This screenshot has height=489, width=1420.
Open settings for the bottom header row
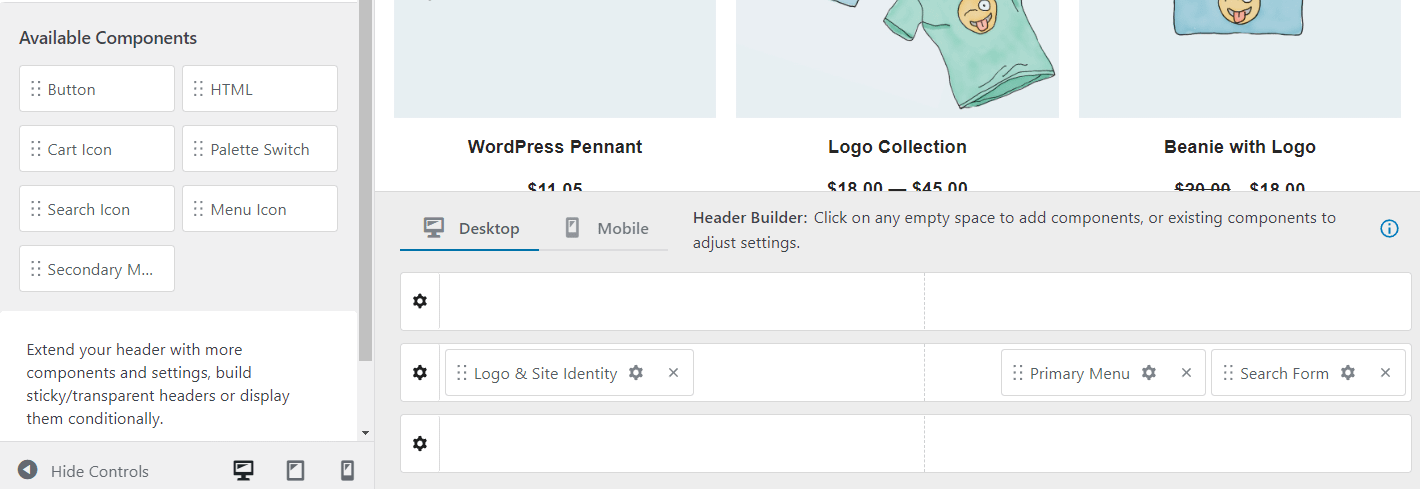click(x=420, y=444)
